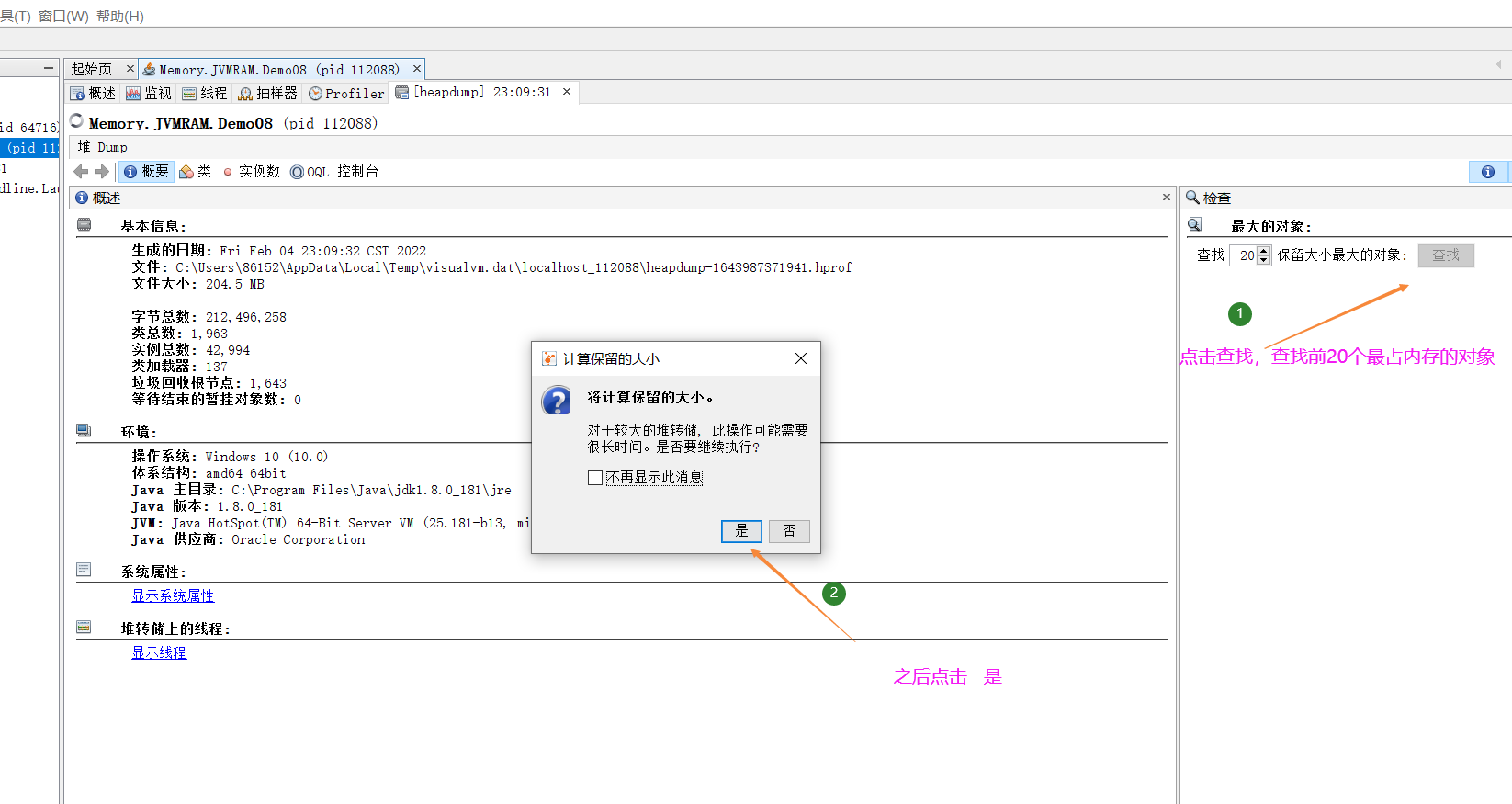Click the heap dump file path text

coord(513,267)
